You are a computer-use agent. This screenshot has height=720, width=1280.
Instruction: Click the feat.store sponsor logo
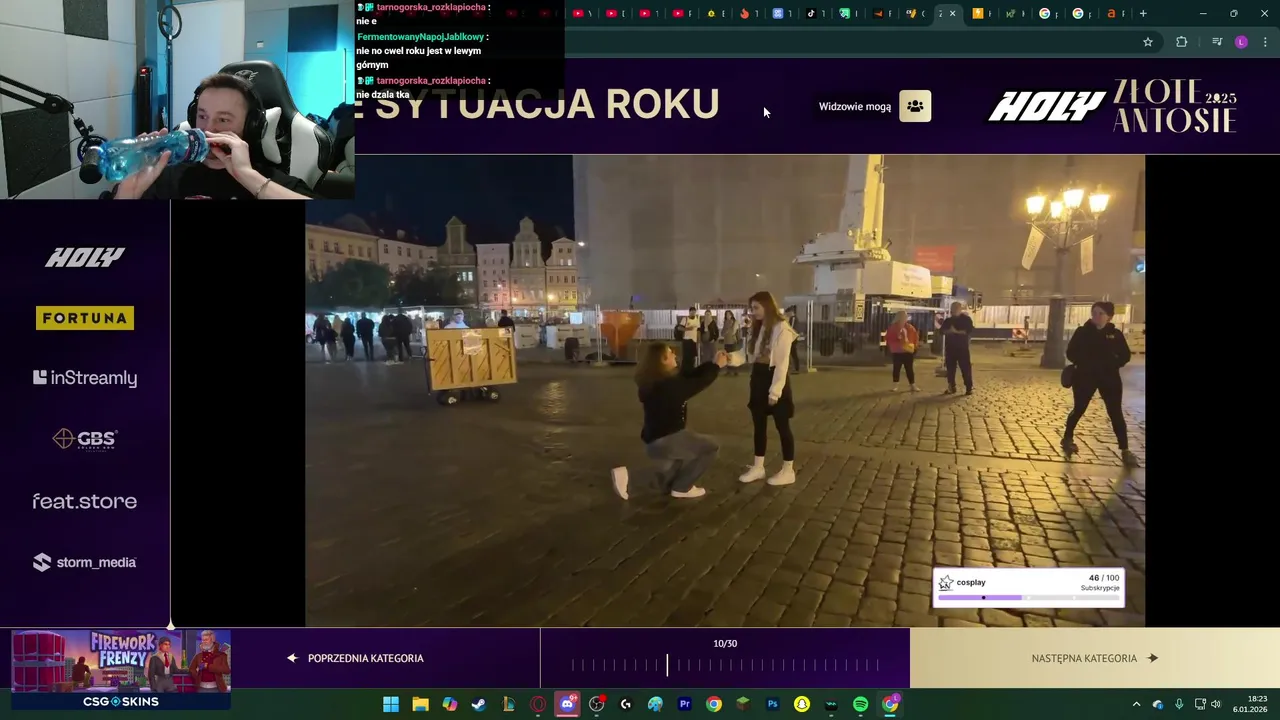click(x=85, y=501)
